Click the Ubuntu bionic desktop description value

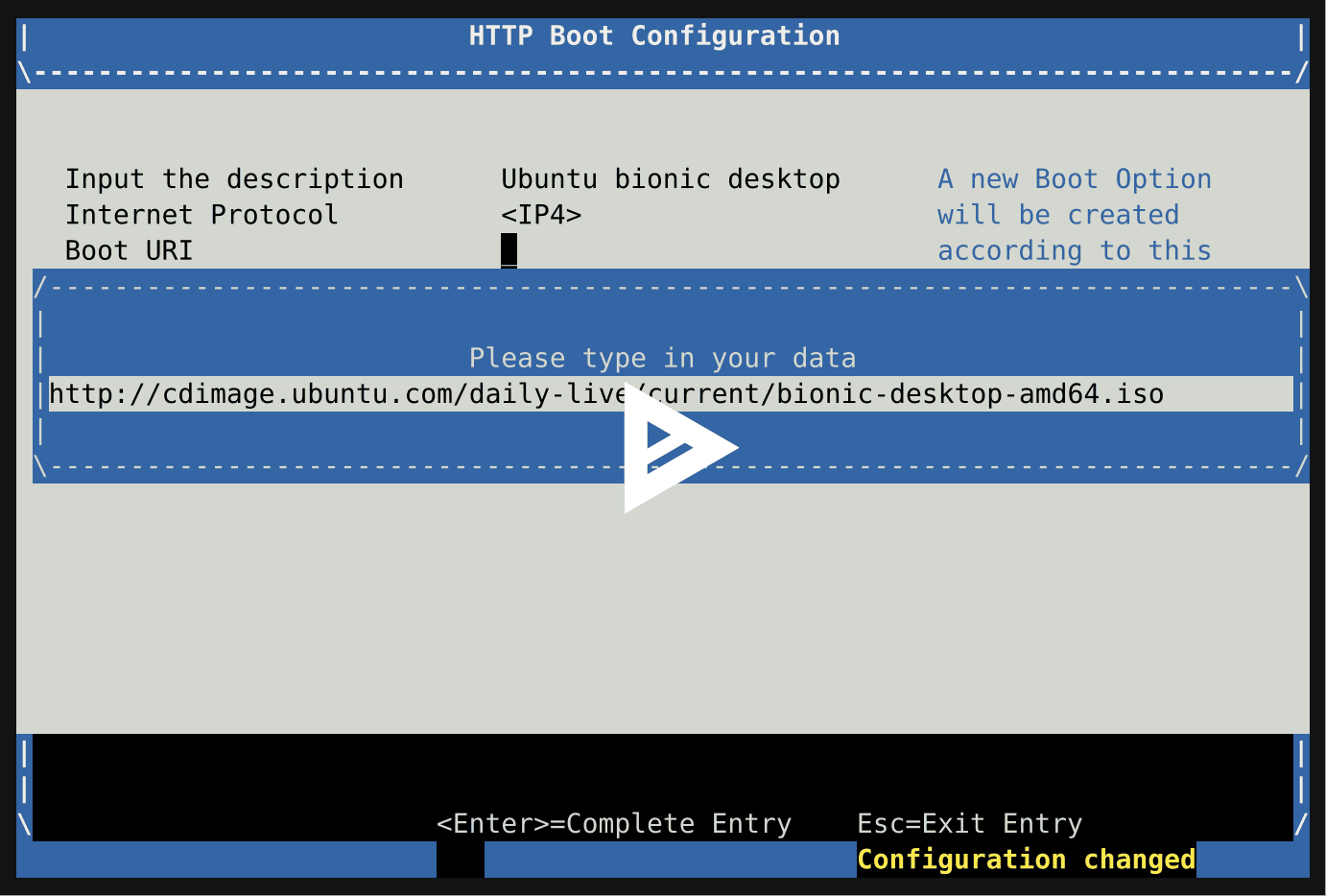671,179
